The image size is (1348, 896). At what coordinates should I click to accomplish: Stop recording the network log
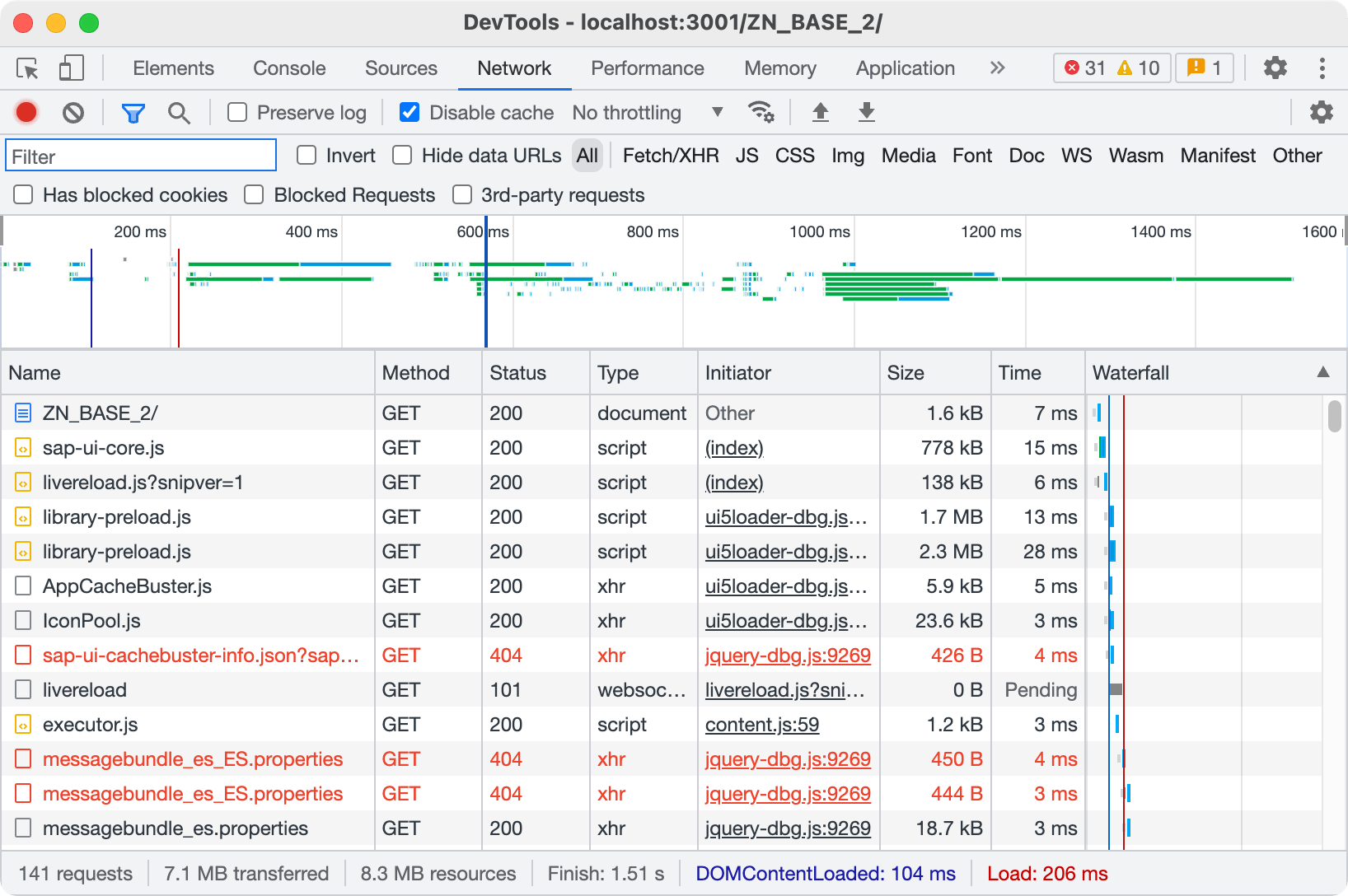tap(26, 113)
